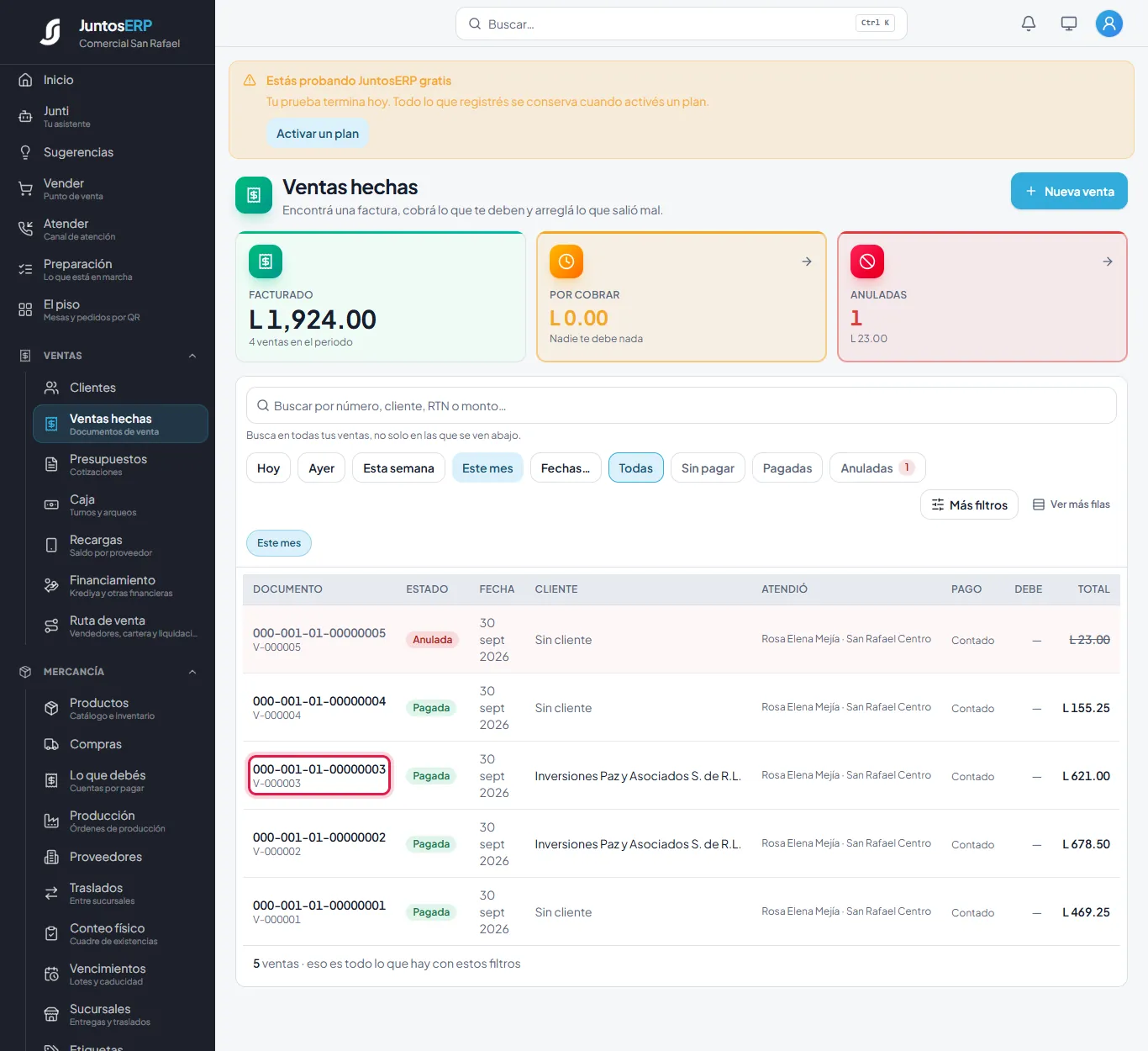
Task: Open Productos catalog in sidebar
Action: coord(120,708)
